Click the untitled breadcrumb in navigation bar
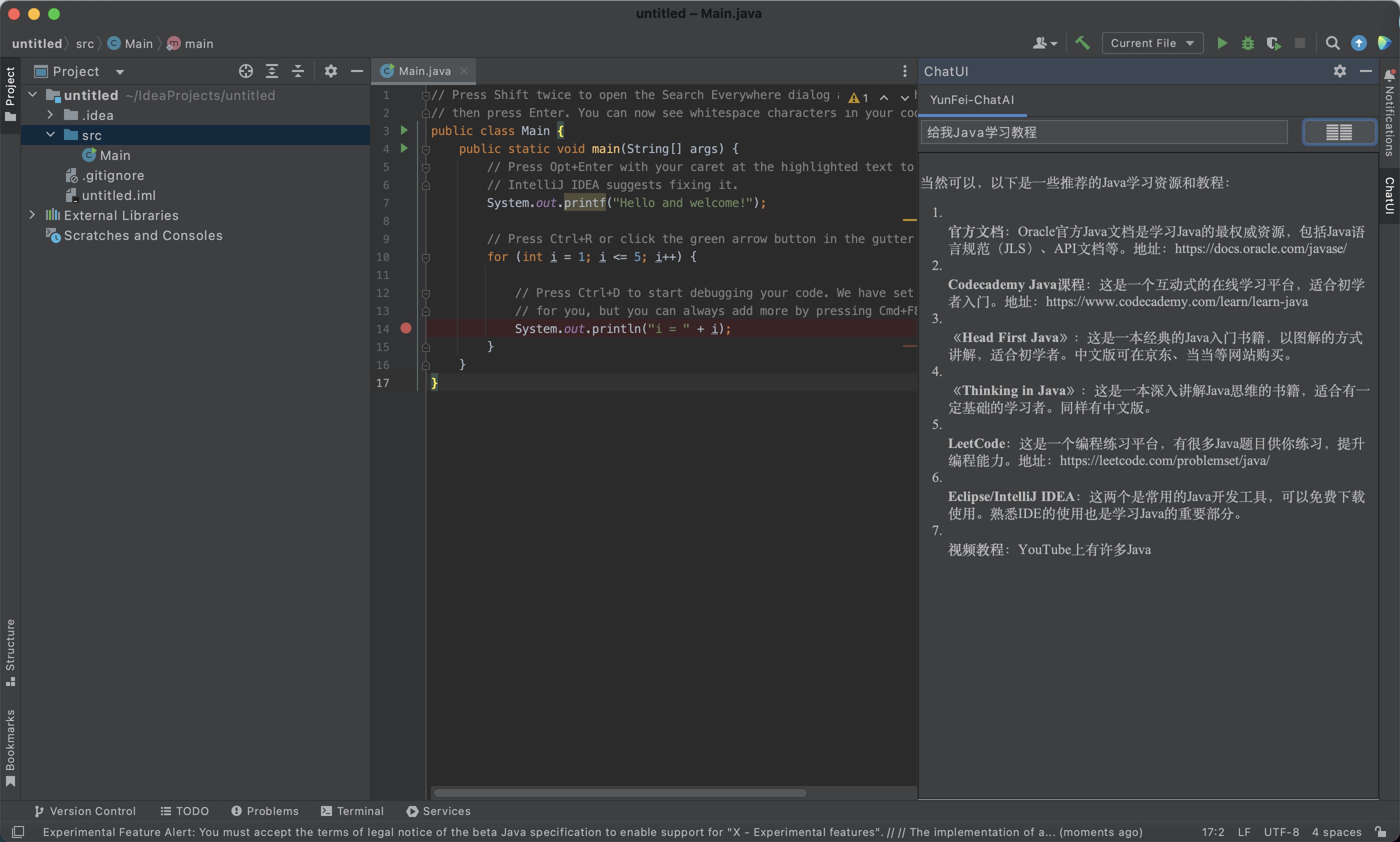 pyautogui.click(x=37, y=43)
